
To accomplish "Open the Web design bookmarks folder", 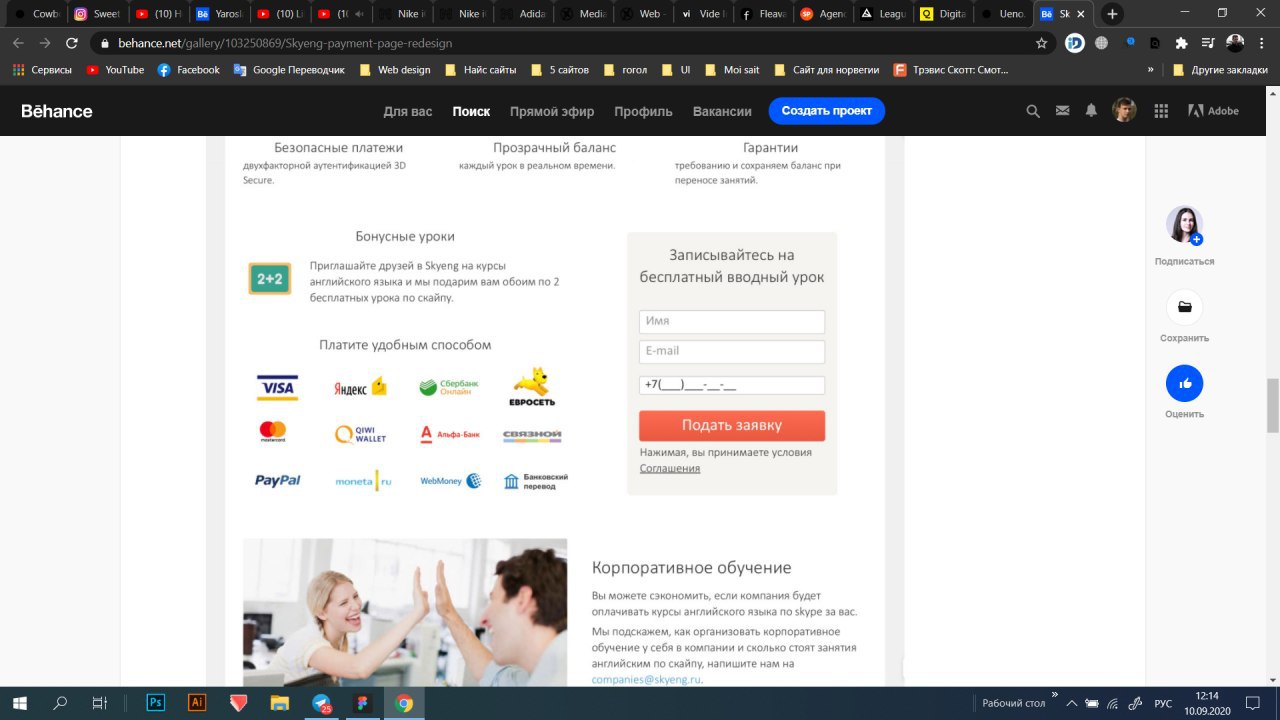I will 394,70.
